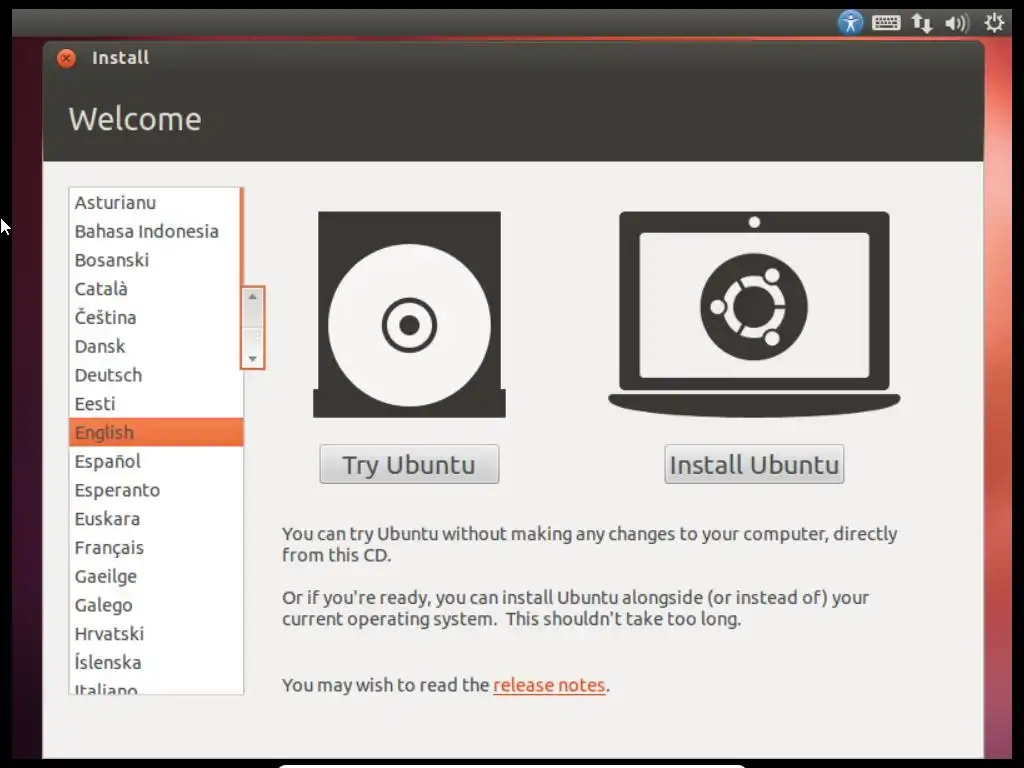
Task: Pick Français as the language
Action: pyautogui.click(x=156, y=547)
